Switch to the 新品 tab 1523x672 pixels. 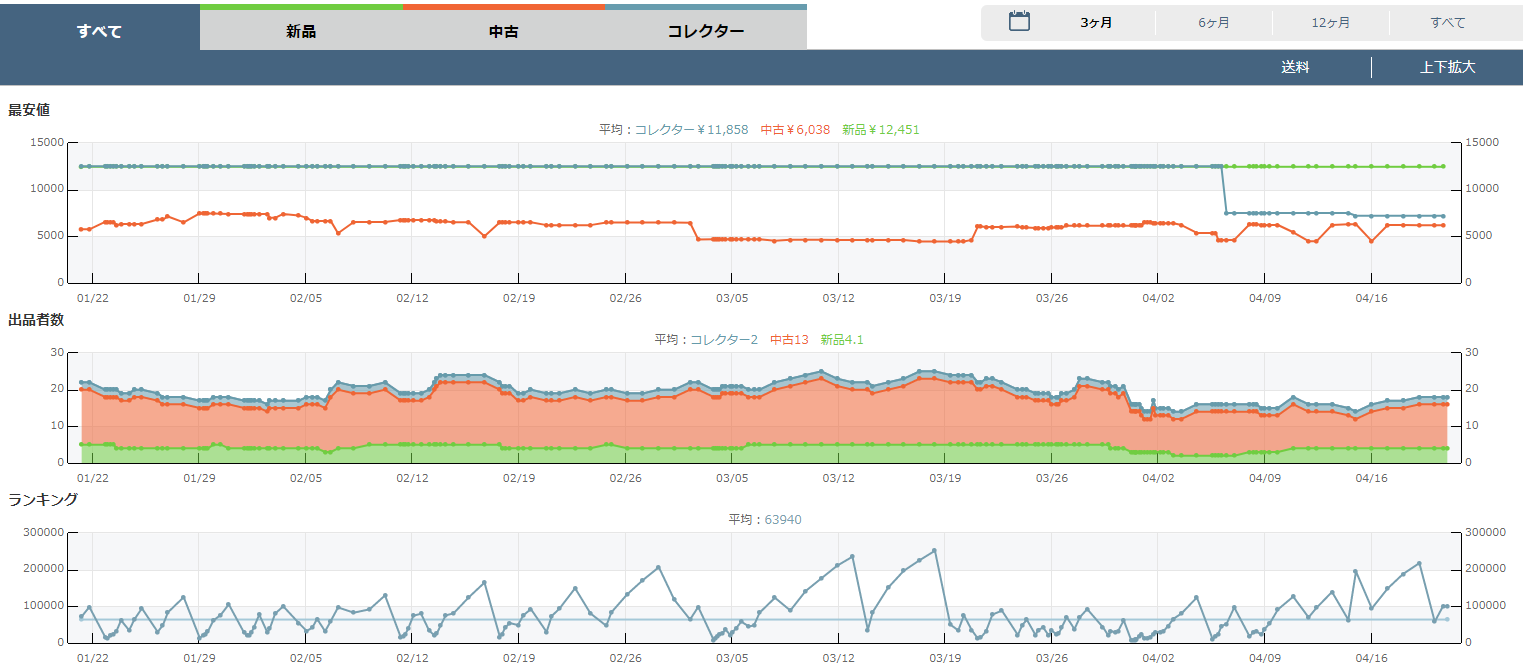pos(301,31)
